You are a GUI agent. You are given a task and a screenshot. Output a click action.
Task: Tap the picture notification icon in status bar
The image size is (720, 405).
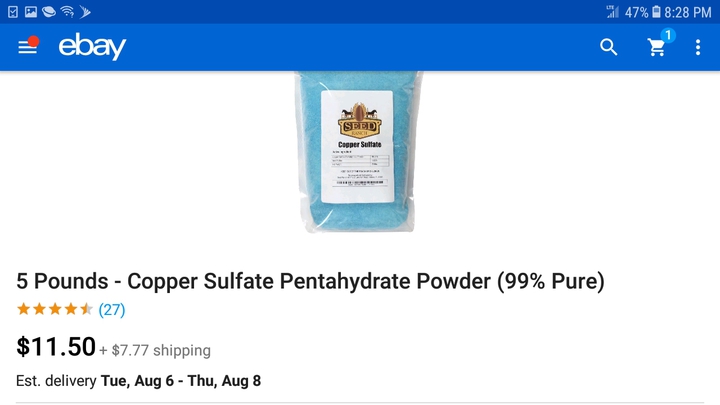(31, 11)
